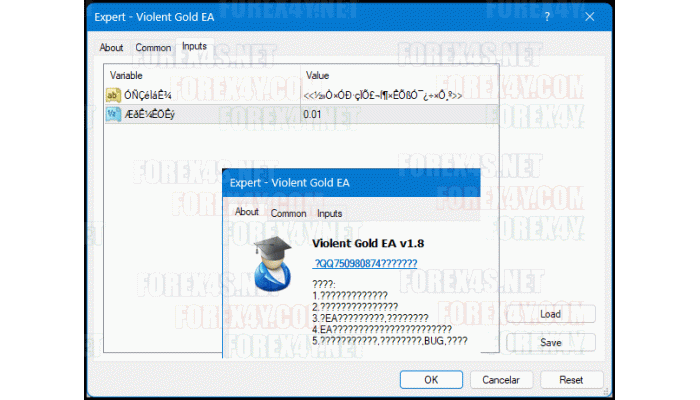Viewport: 700px width, 400px height.
Task: Click the About tab above the Violent Gold EA v1.8 heading
Action: 246,212
